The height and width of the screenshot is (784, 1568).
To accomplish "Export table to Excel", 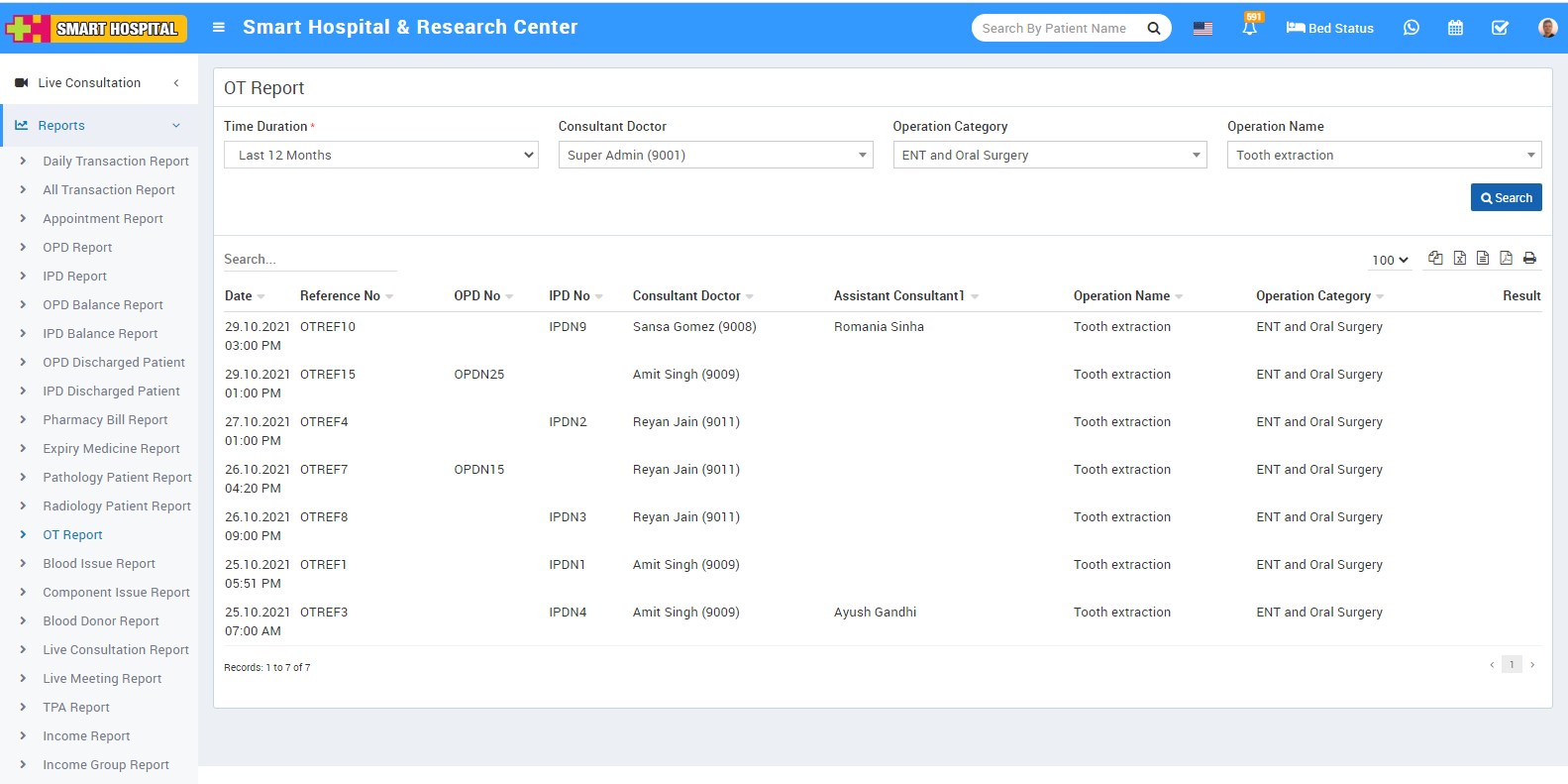I will click(1459, 258).
